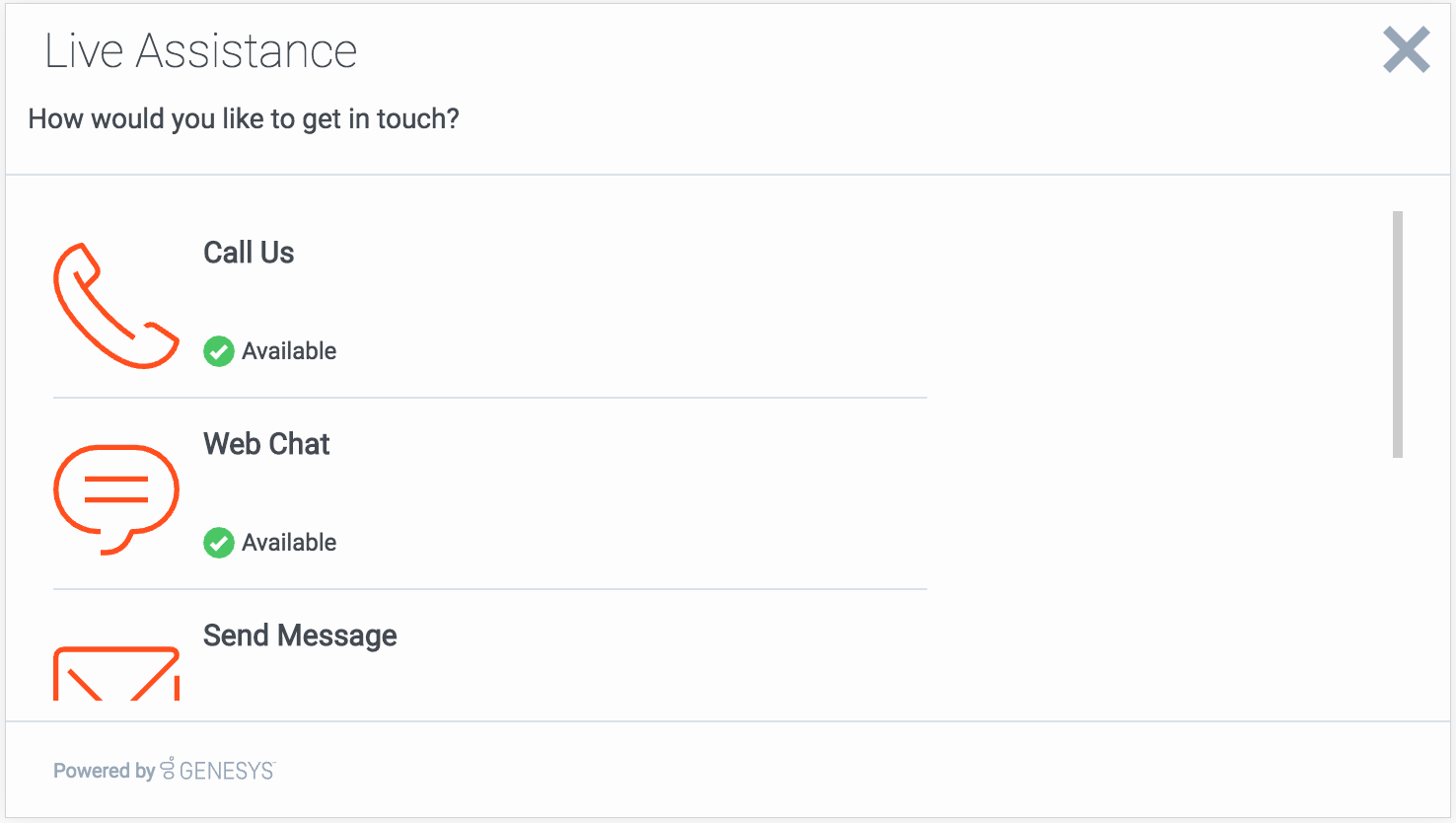Click the Web Chat speech bubble icon

115,498
